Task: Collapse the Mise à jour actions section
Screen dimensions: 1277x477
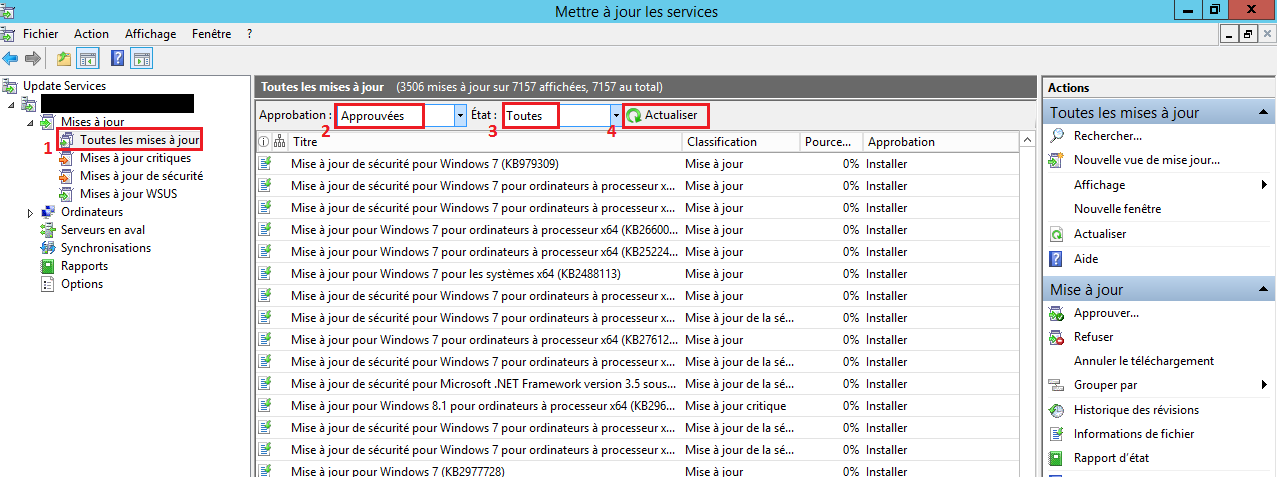Action: 1265,290
